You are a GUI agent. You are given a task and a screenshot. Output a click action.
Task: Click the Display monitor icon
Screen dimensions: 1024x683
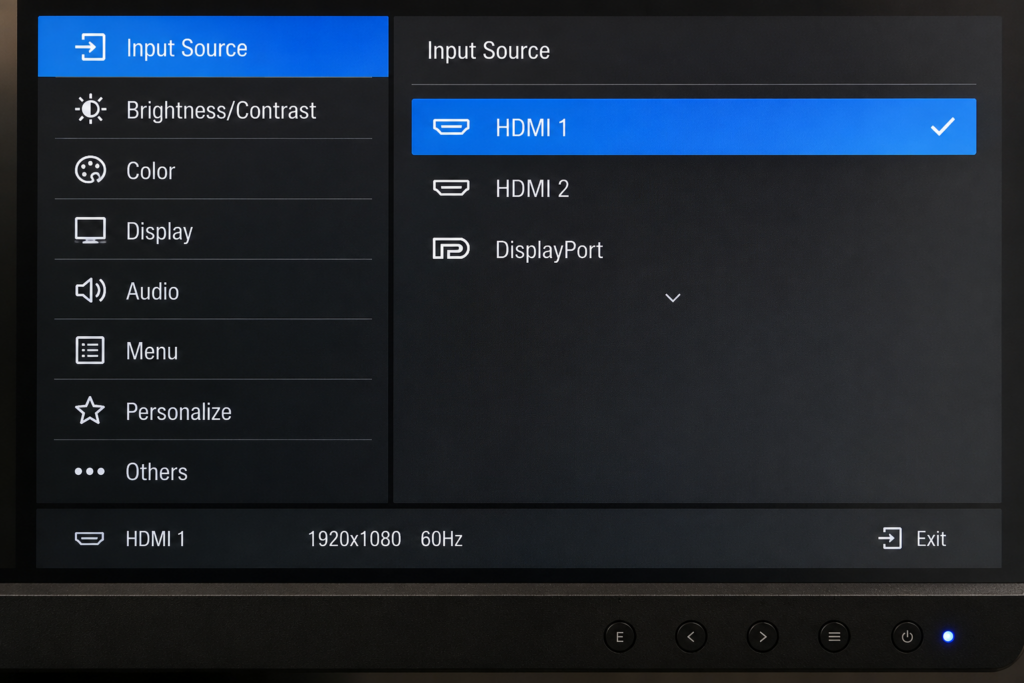(x=90, y=230)
